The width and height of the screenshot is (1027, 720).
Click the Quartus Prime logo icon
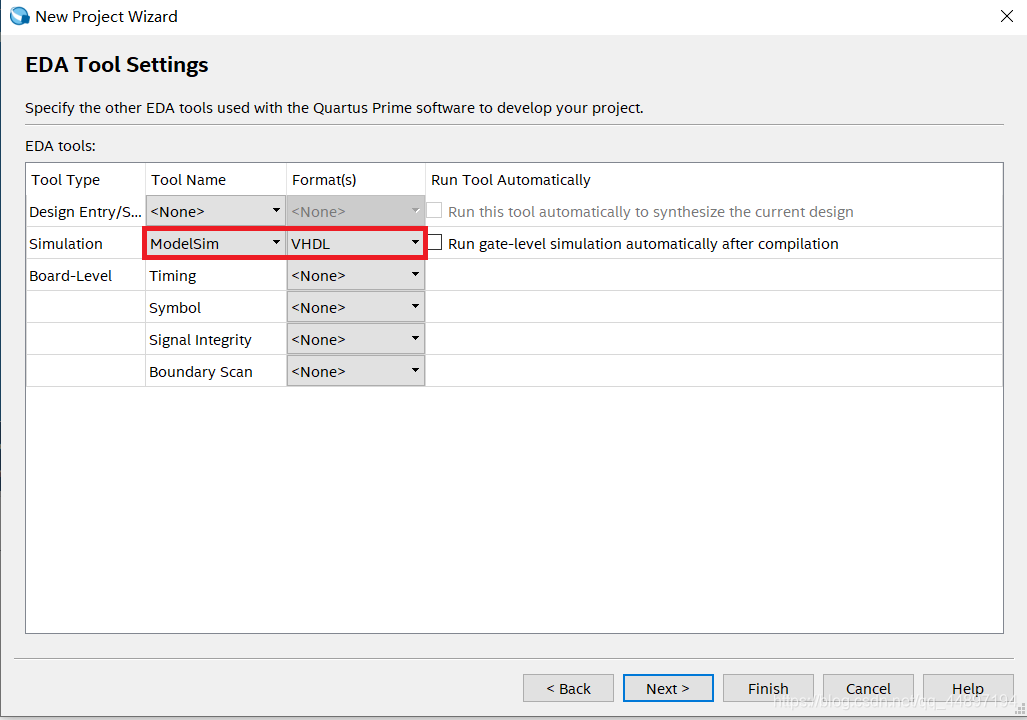pos(20,16)
